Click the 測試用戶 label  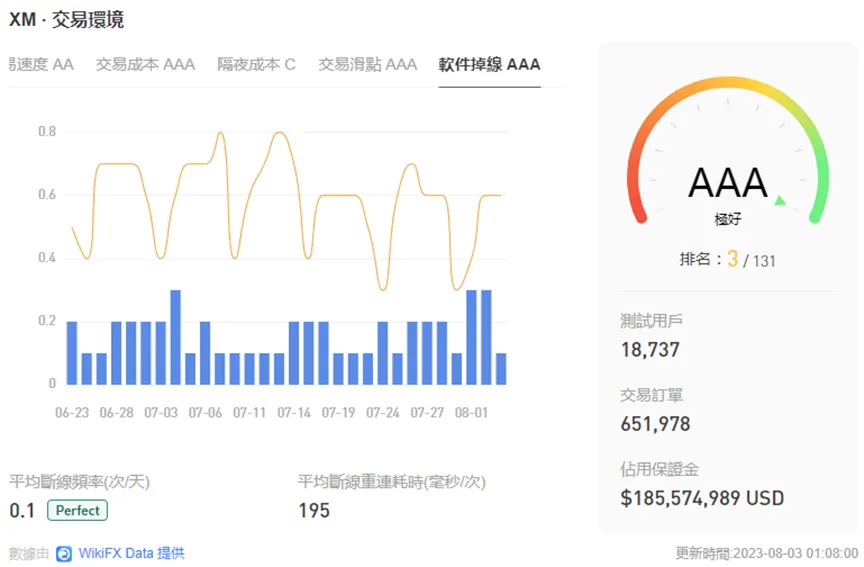tap(651, 321)
